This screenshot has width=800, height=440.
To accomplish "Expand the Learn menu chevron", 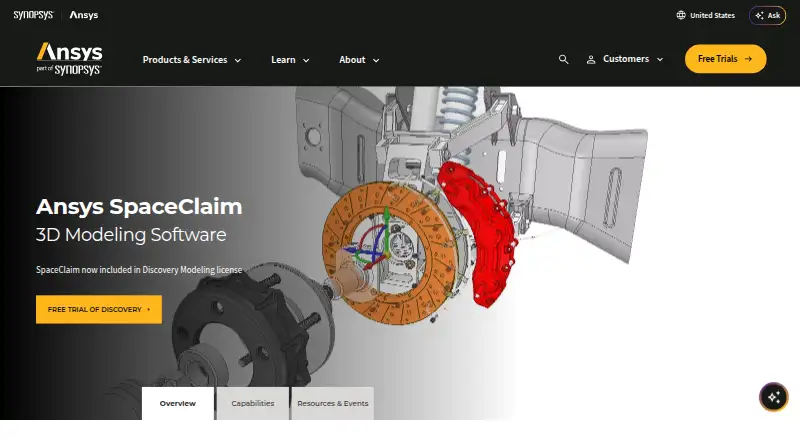I will coord(306,60).
